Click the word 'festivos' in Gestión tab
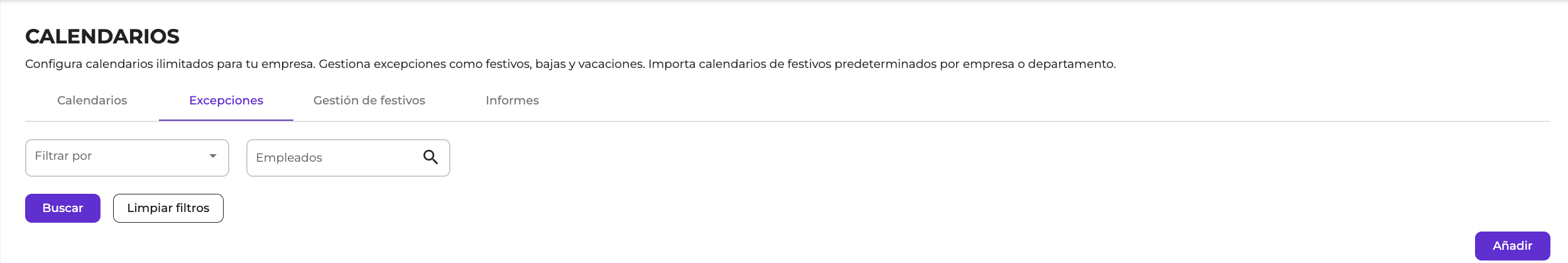The width and height of the screenshot is (1568, 263). pyautogui.click(x=403, y=101)
